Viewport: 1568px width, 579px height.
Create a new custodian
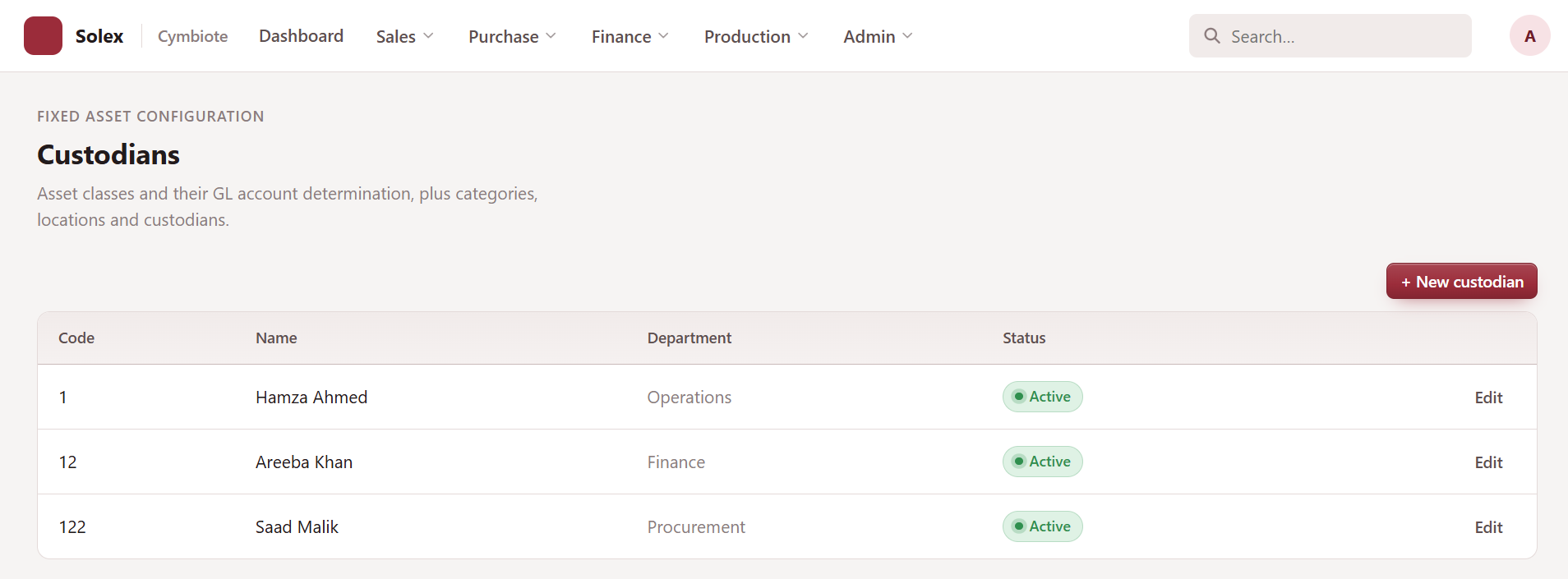click(1461, 282)
